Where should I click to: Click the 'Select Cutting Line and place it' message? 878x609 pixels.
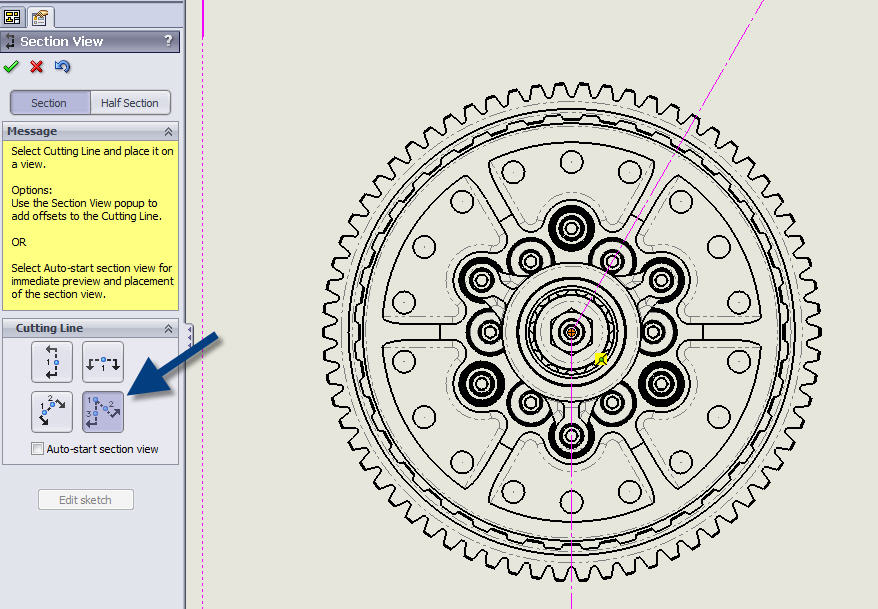pyautogui.click(x=92, y=157)
